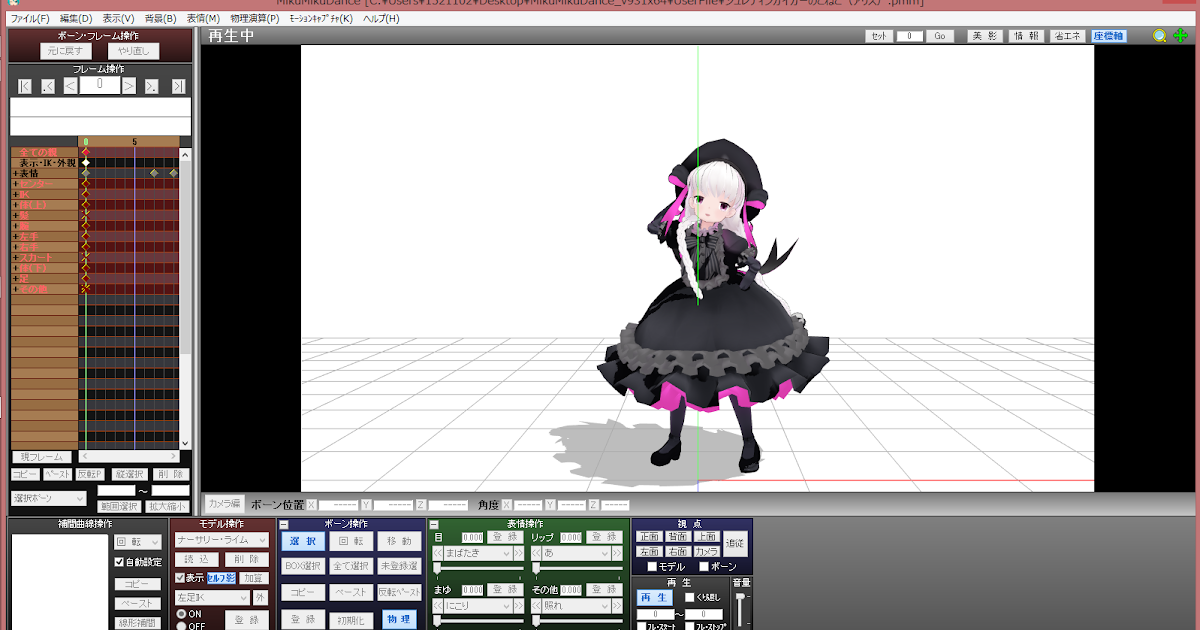Viewport: 1200px width, 630px height.
Task: Click the 追従 follow button
Action: [735, 543]
